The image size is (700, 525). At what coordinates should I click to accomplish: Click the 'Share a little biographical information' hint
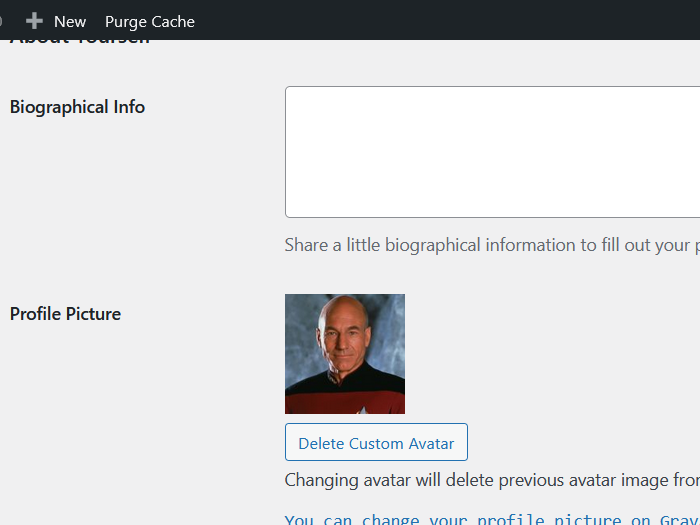[492, 245]
